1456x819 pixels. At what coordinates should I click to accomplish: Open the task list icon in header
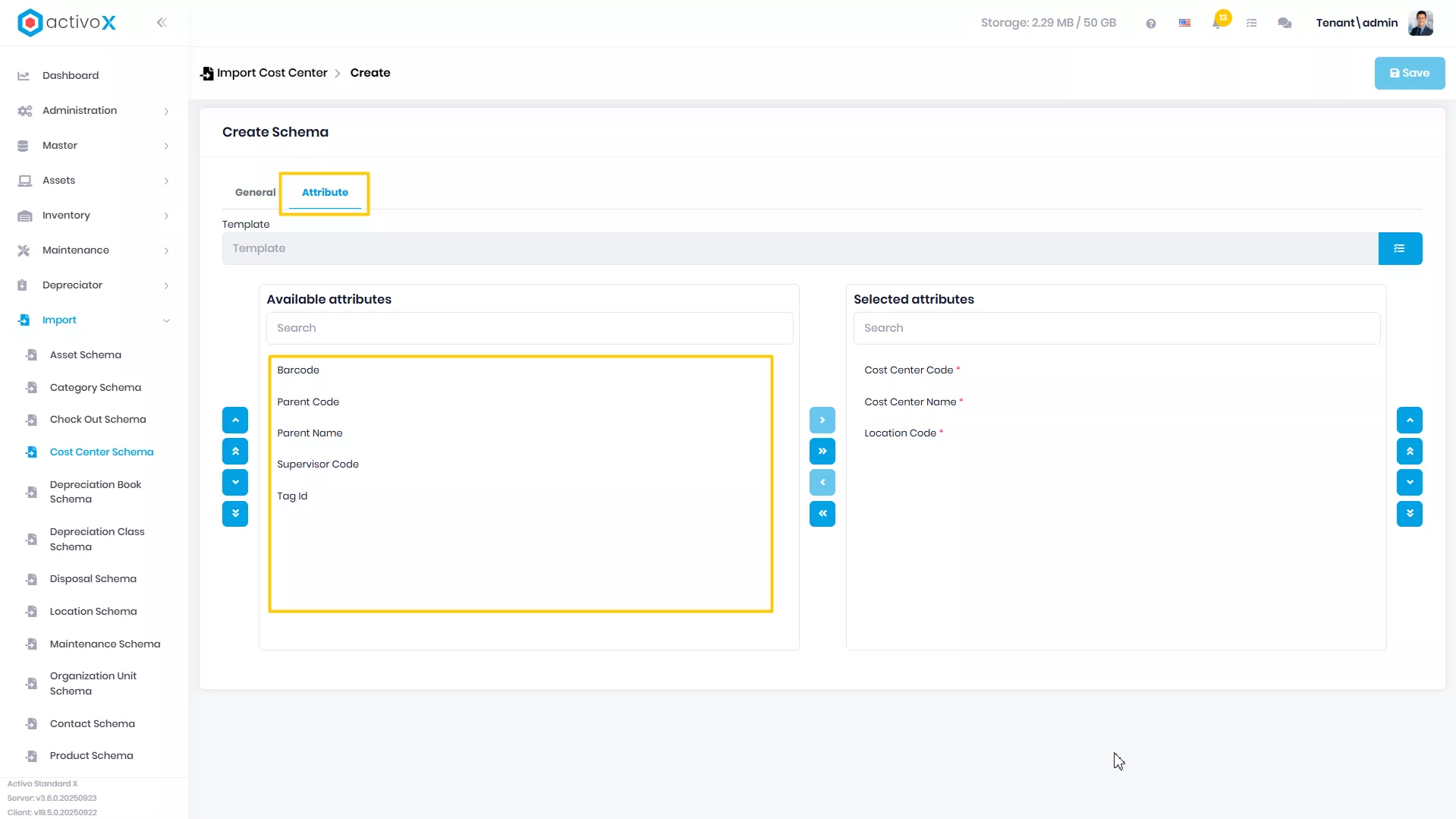(1252, 24)
